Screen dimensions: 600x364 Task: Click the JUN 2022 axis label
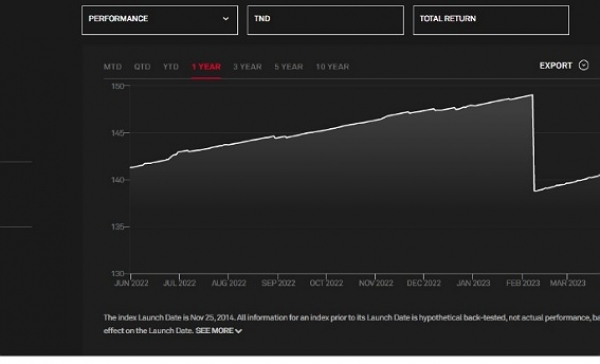(x=131, y=283)
